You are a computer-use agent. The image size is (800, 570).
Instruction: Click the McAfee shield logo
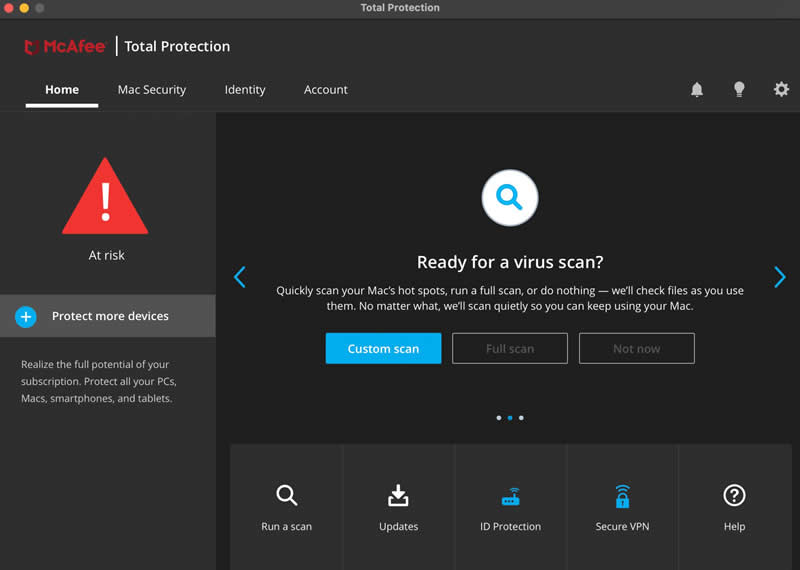pyautogui.click(x=32, y=47)
